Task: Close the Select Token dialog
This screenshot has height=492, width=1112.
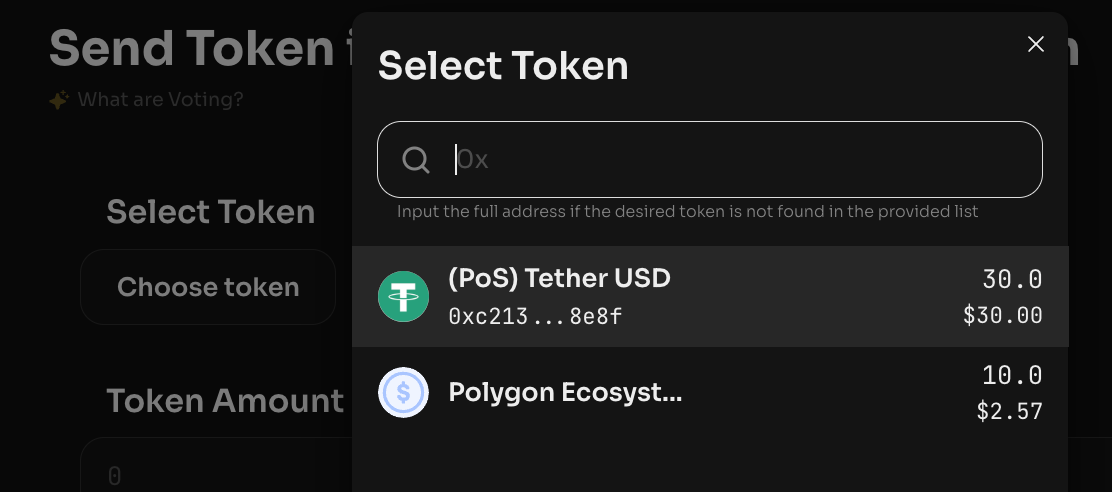Action: [x=1036, y=44]
